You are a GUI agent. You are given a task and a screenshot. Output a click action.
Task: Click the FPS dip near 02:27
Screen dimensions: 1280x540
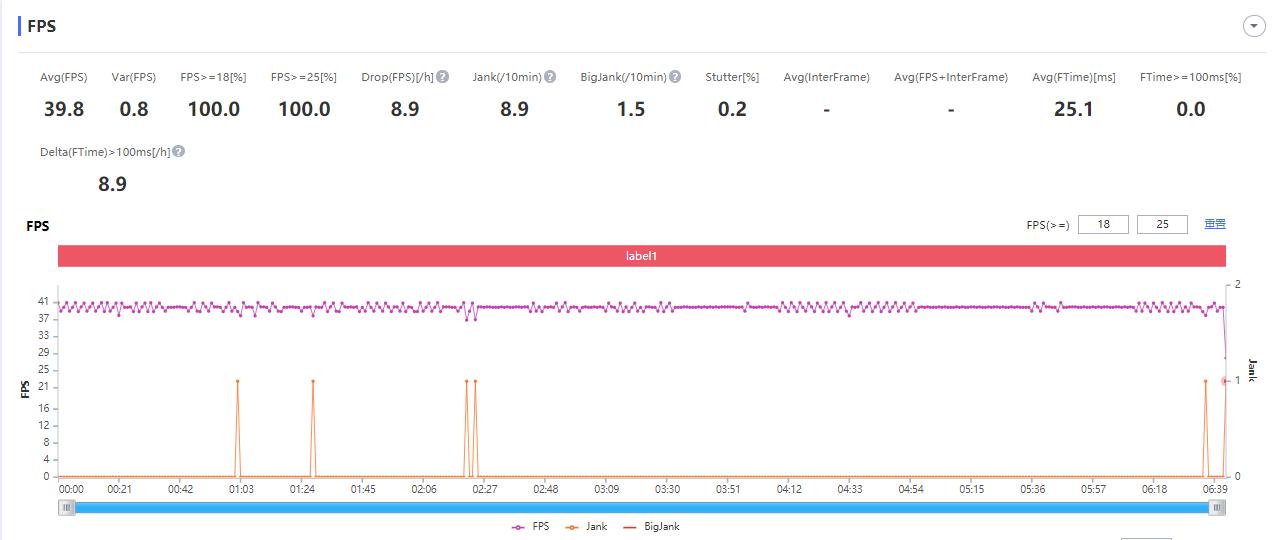475,319
